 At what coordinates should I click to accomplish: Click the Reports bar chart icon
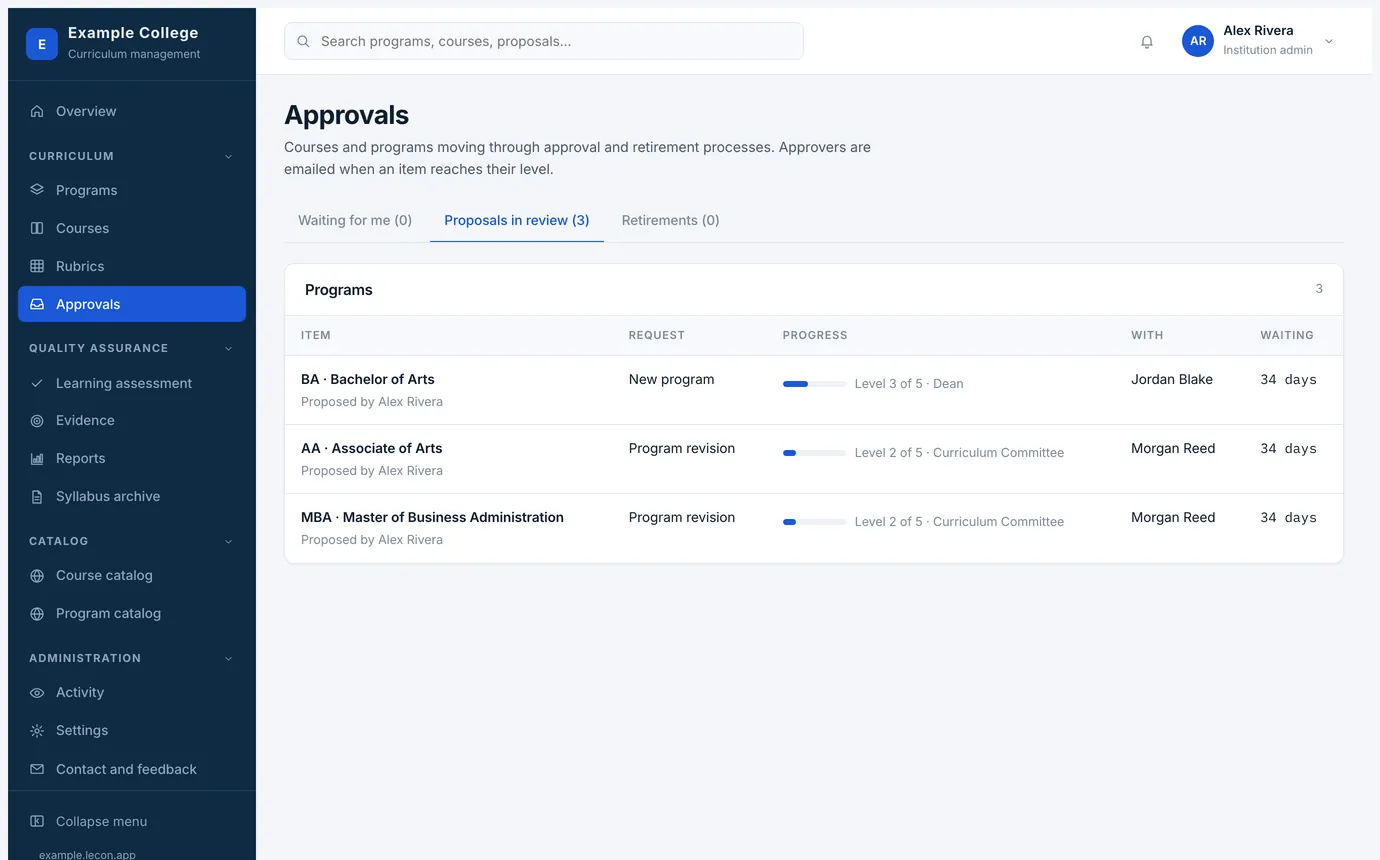tap(37, 459)
